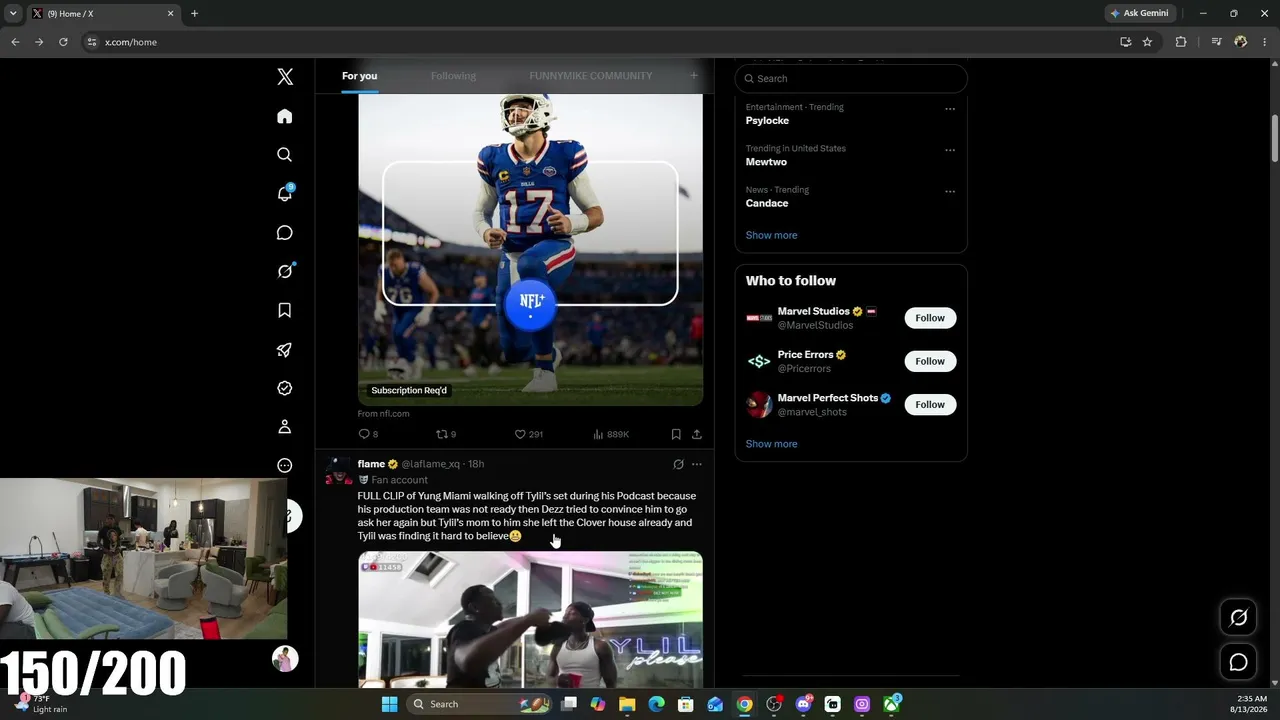Repost the NFL post
The width and height of the screenshot is (1280, 720).
446,434
